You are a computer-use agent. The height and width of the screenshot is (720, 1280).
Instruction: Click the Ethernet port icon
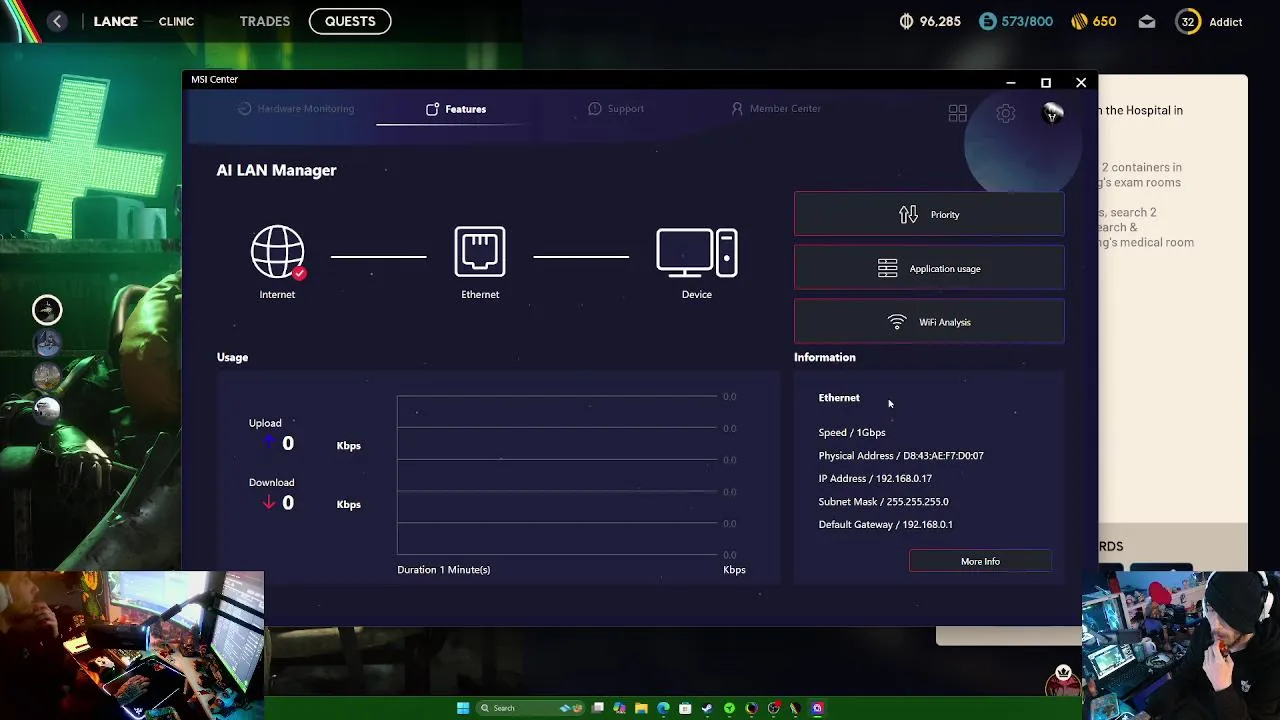[480, 252]
